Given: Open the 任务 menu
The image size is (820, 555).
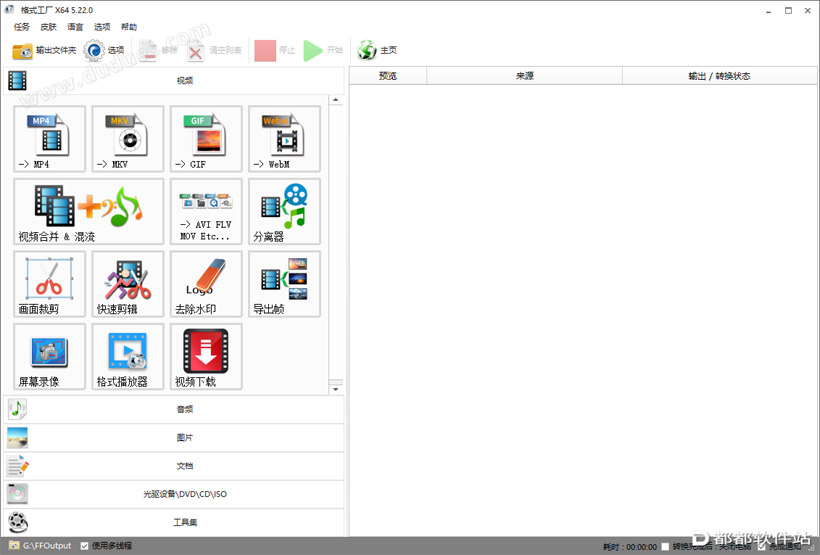Looking at the screenshot, I should pyautogui.click(x=22, y=27).
